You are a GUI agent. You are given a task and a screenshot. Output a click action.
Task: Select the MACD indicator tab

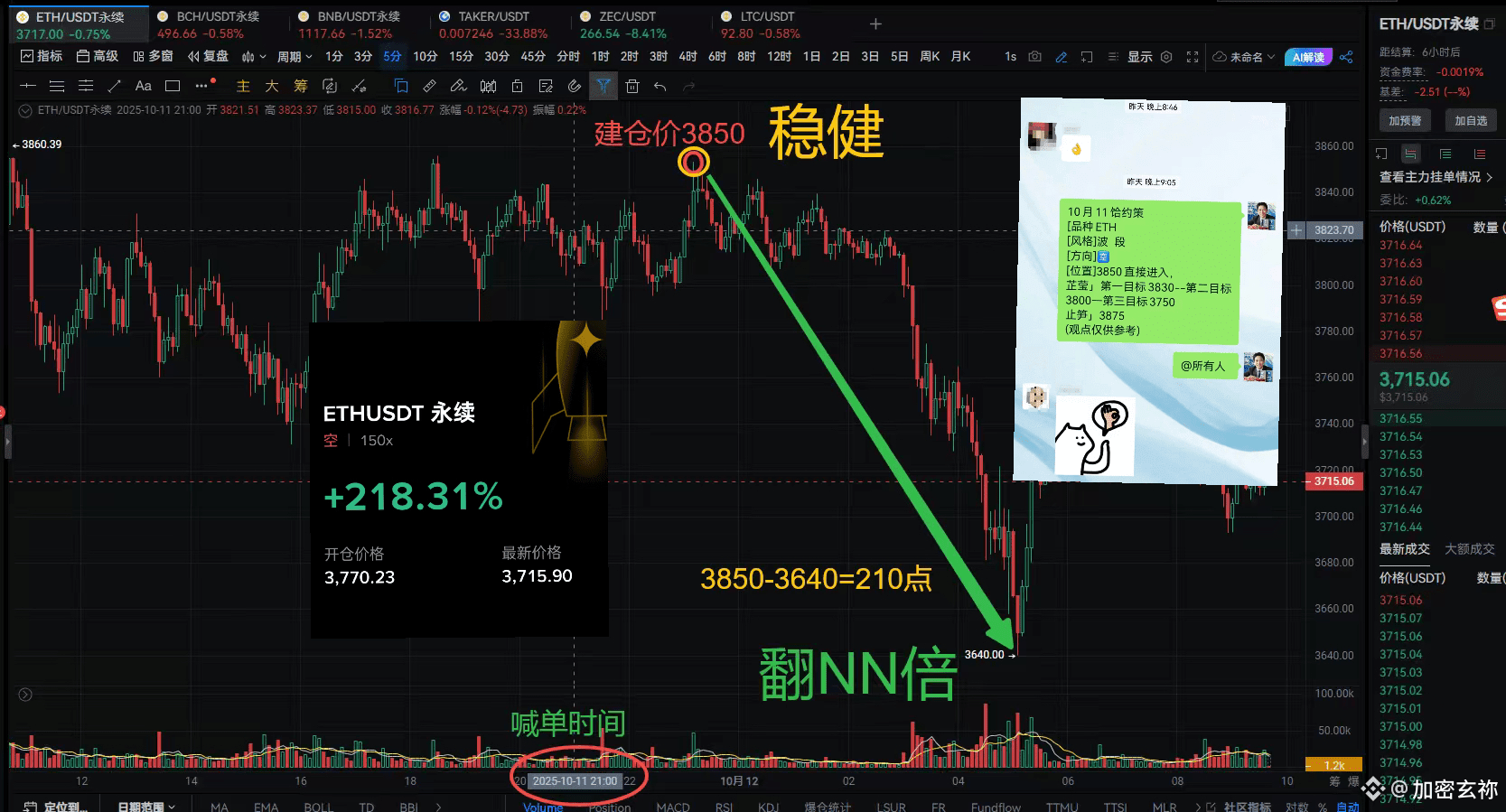coord(673,806)
